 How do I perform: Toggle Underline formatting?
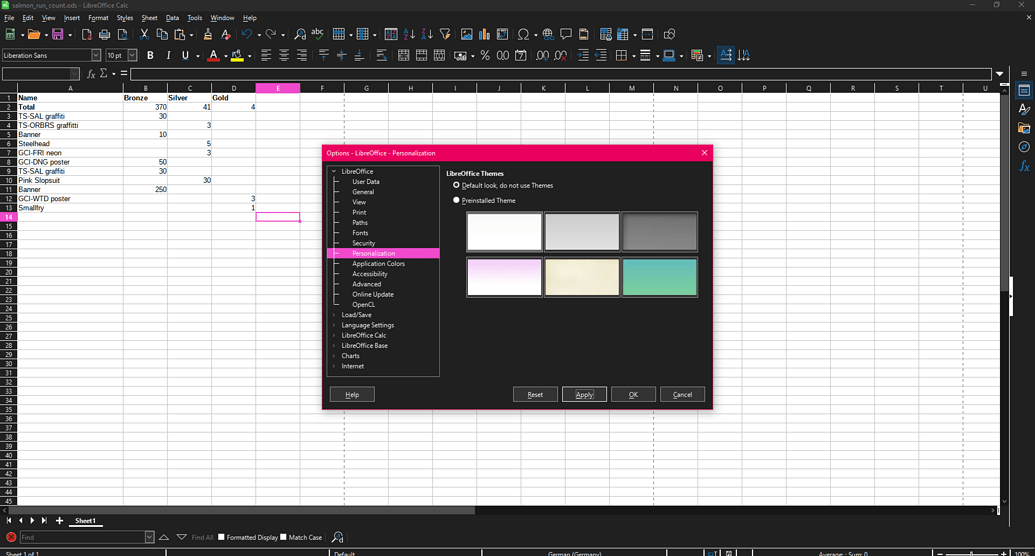pyautogui.click(x=185, y=55)
